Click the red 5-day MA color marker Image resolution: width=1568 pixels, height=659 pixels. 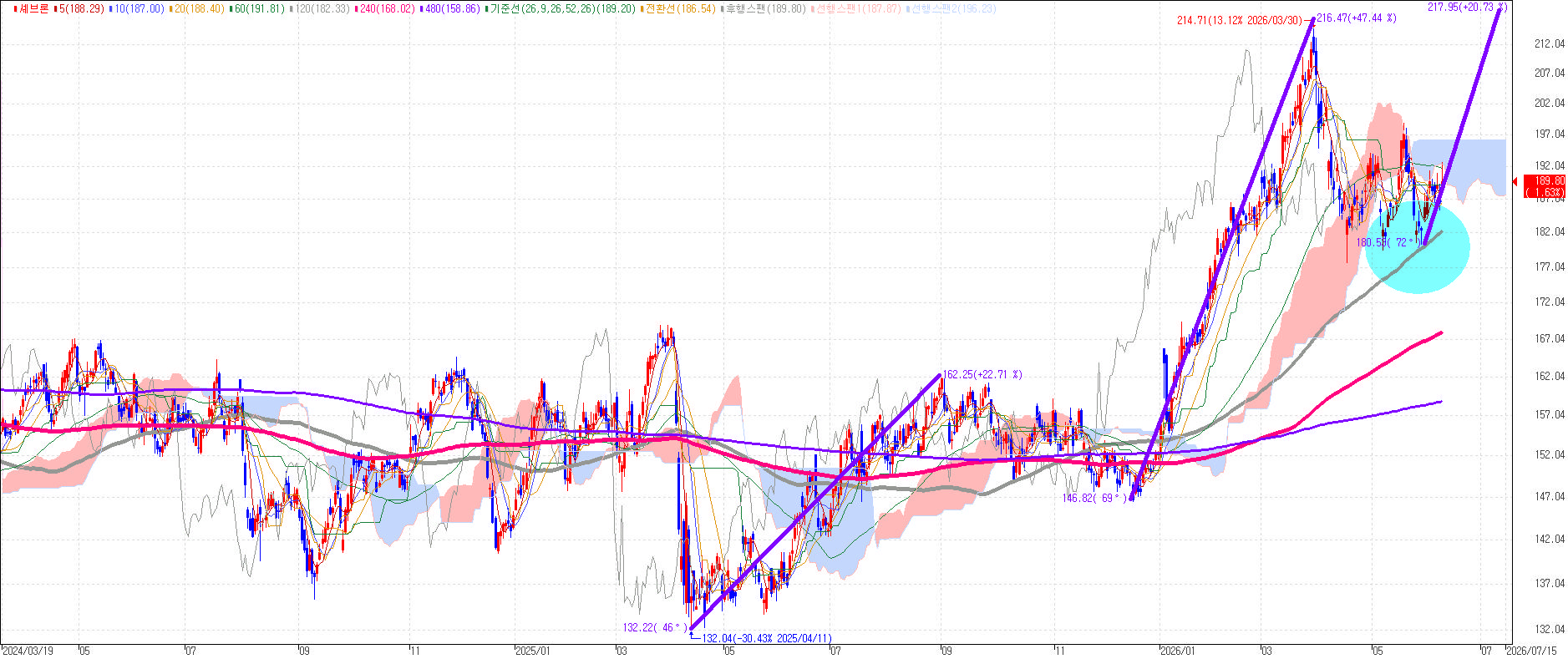click(x=54, y=8)
